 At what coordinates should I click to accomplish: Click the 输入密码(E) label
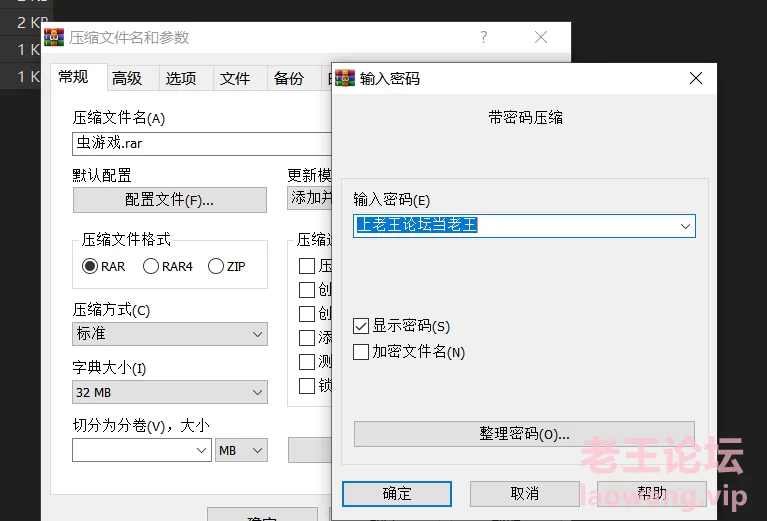click(x=391, y=200)
